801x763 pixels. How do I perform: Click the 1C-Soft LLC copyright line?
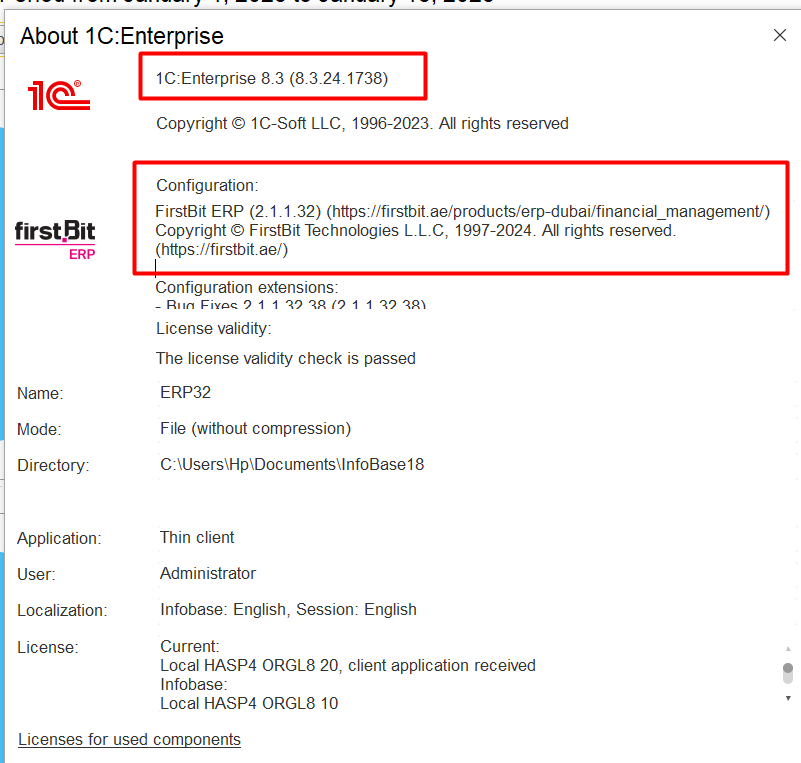point(362,124)
